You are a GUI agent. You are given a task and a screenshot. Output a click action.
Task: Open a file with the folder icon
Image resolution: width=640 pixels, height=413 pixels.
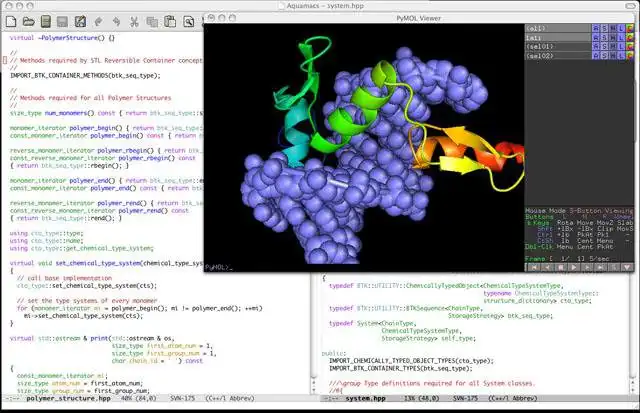29,21
